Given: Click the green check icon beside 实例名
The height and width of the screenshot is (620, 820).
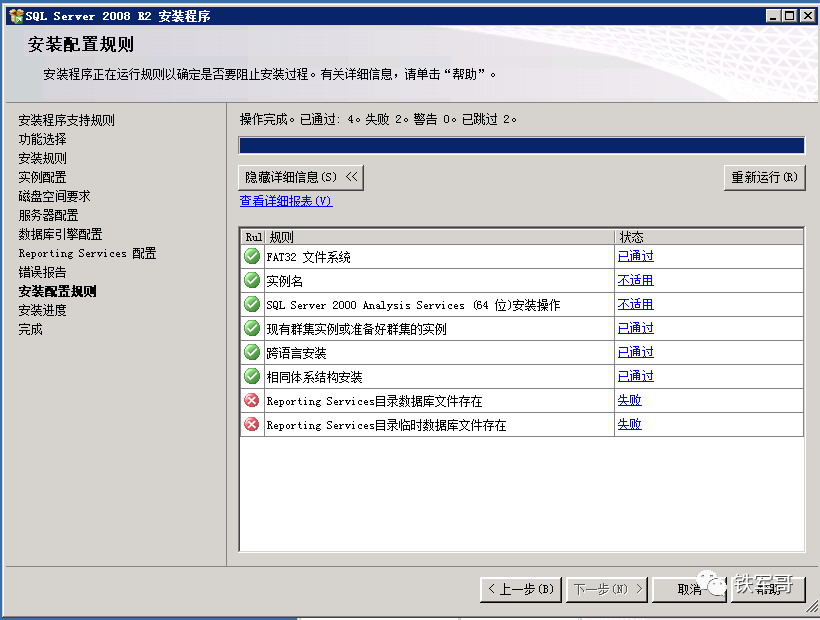Looking at the screenshot, I should (x=252, y=281).
